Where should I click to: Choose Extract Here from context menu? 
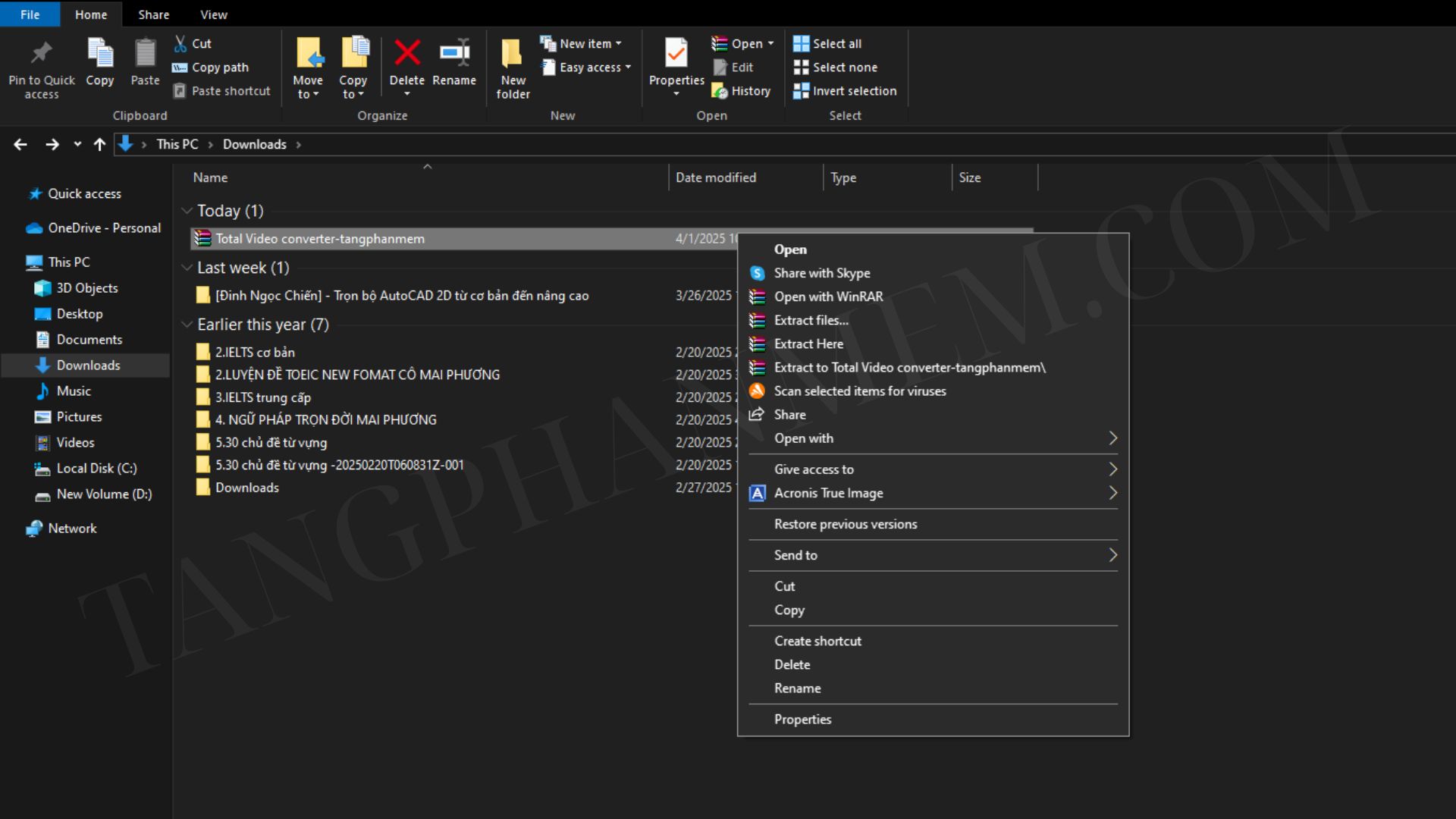pyautogui.click(x=808, y=344)
